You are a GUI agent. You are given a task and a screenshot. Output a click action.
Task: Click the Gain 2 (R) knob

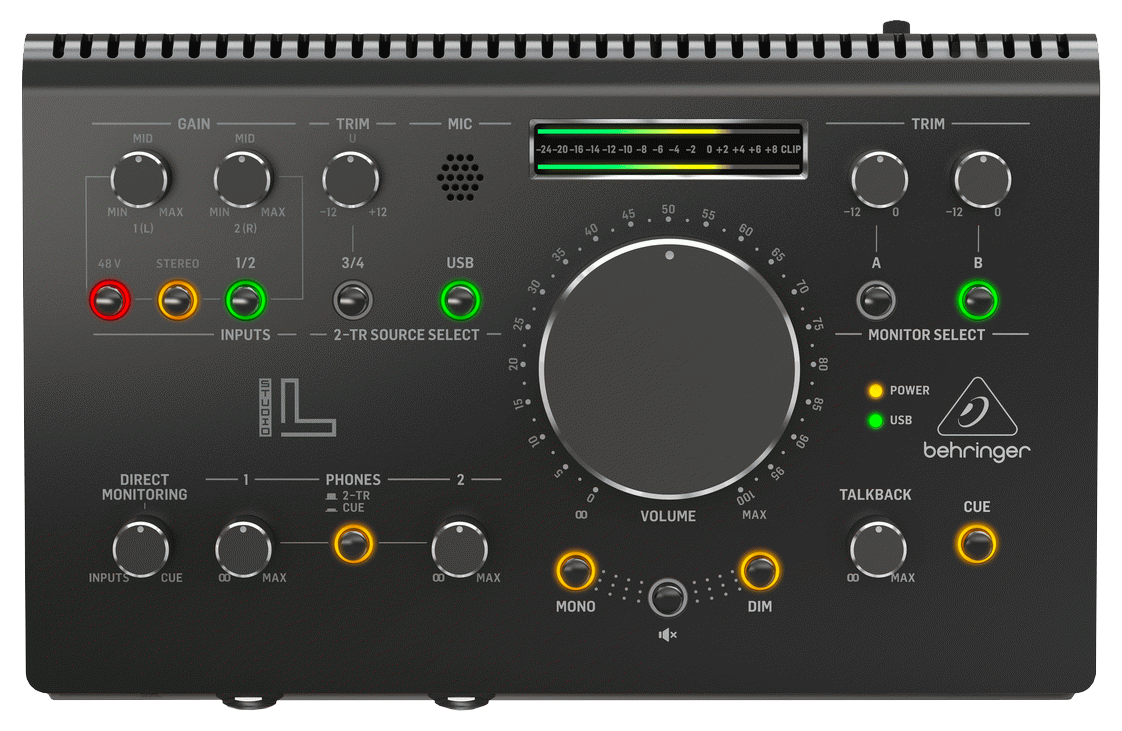(x=243, y=179)
